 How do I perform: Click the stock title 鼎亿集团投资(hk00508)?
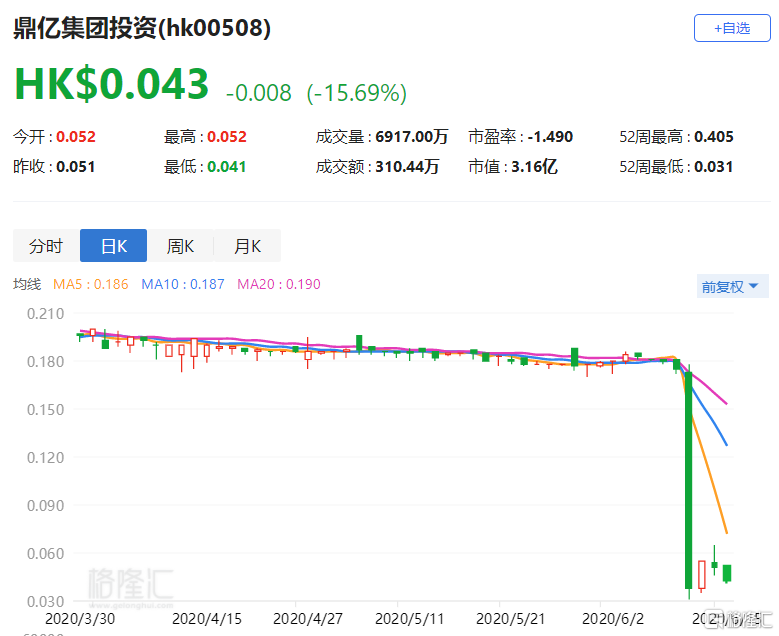(142, 28)
